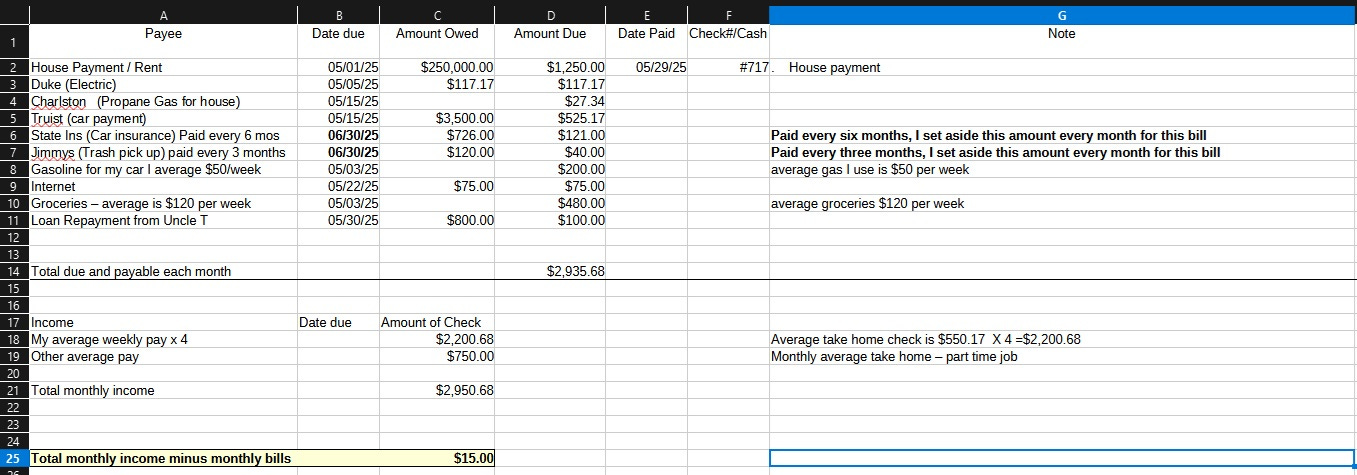Click the $27.34 amount due cell
Screen dimensions: 1357x475
[551, 102]
